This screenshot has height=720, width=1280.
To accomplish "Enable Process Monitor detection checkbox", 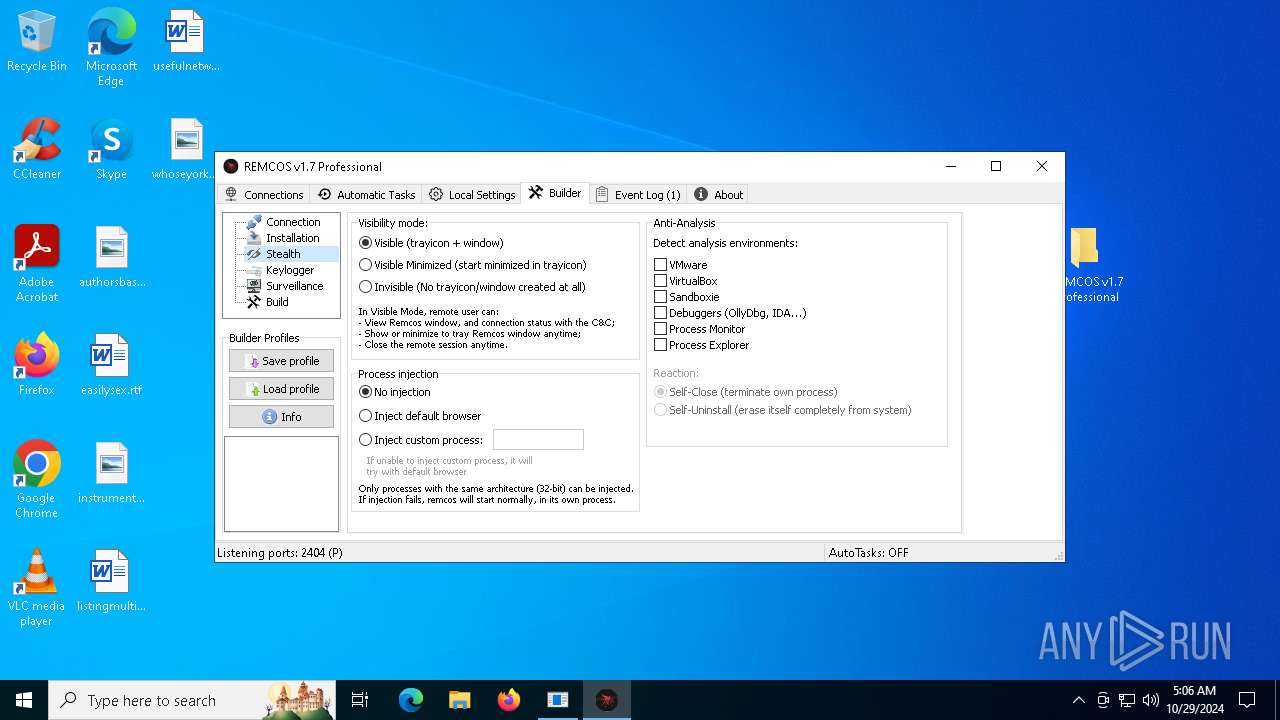I will [660, 329].
